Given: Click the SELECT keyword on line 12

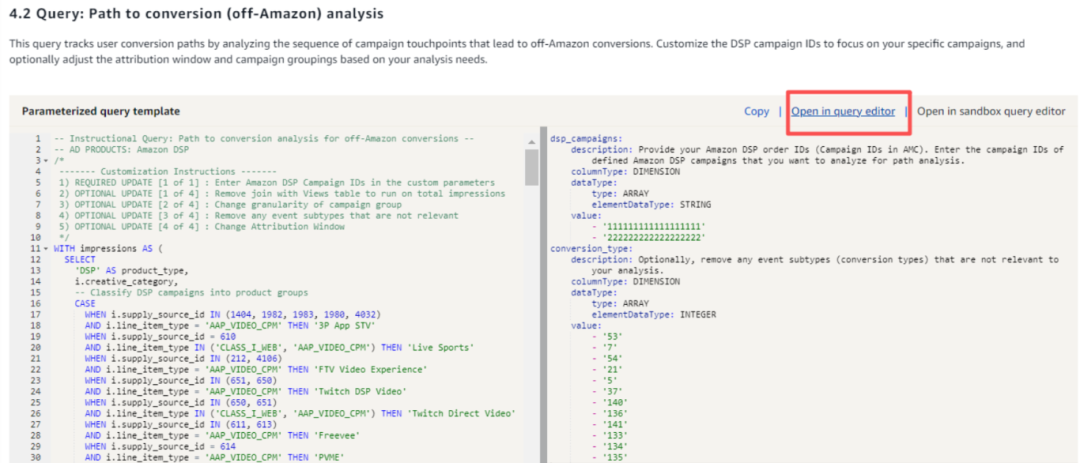Looking at the screenshot, I should pyautogui.click(x=81, y=260).
